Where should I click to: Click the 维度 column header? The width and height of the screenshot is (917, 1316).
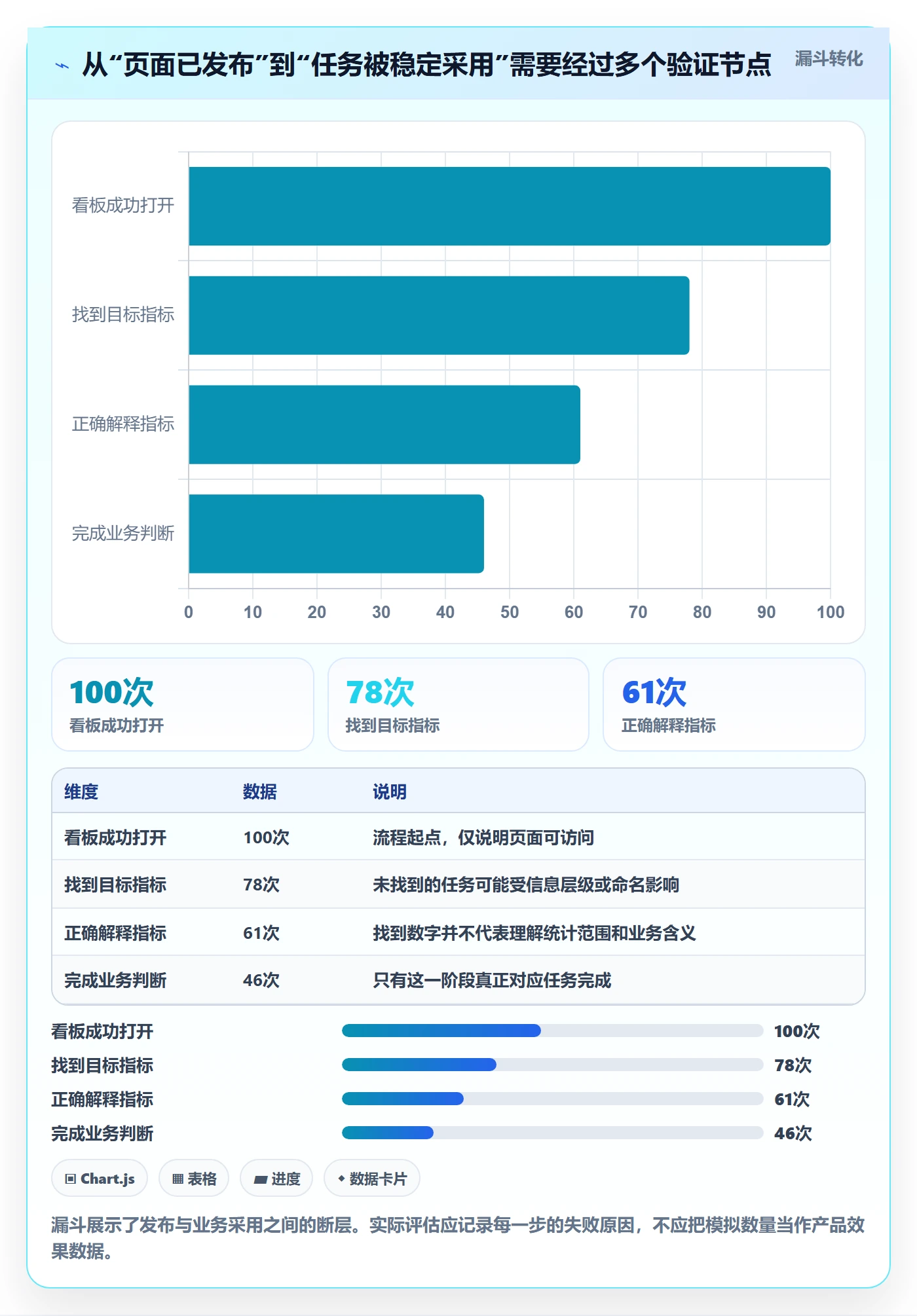(x=81, y=792)
